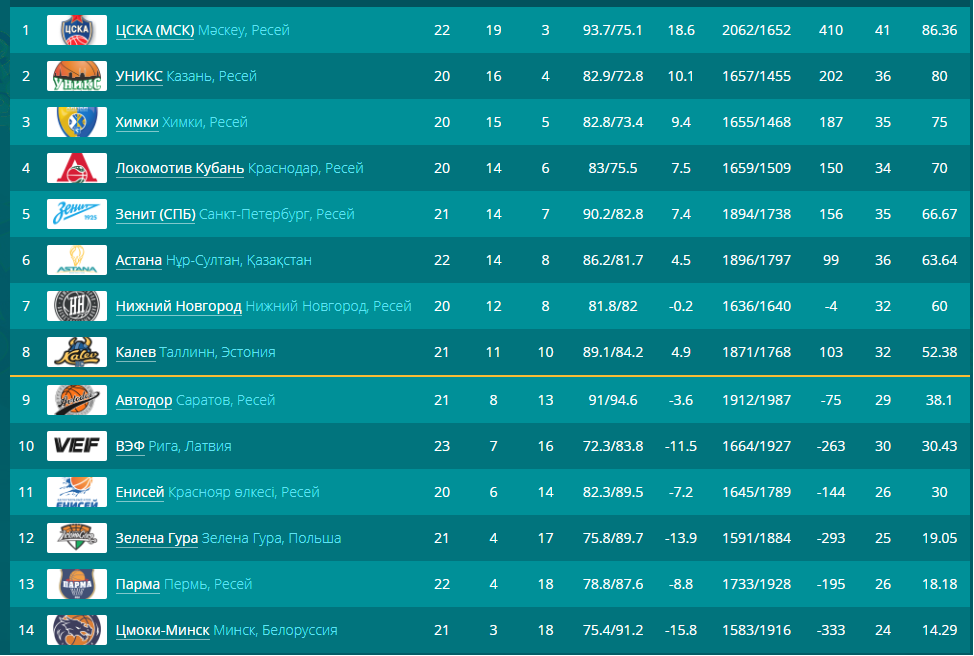Screen dimensions: 974x656
Task: Click the location text Рига, Латвия
Action: coord(190,446)
